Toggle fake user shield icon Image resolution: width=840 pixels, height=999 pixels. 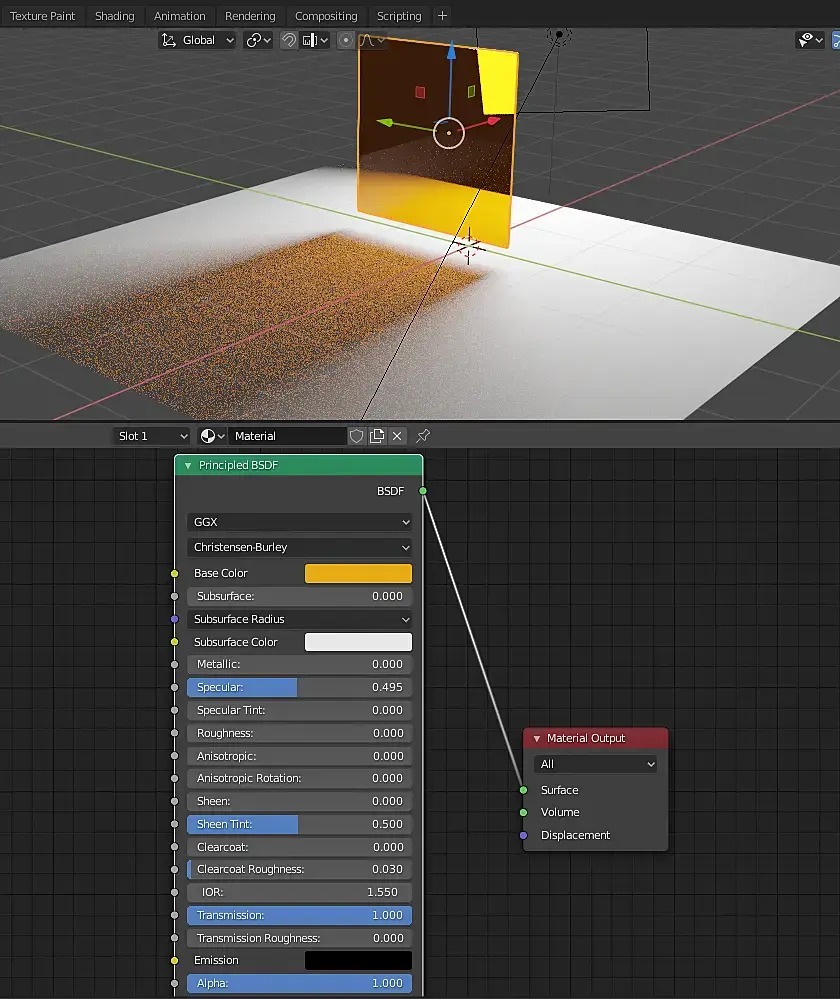click(356, 436)
